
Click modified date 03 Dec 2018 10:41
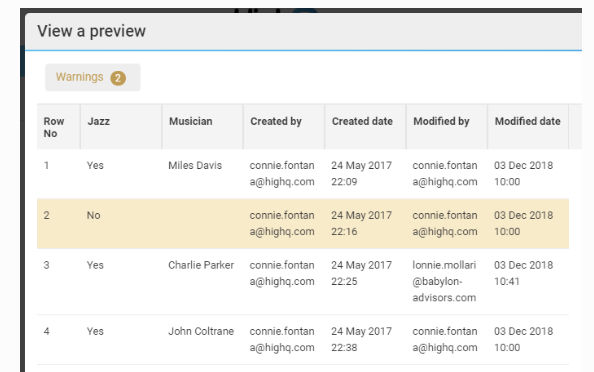524,273
